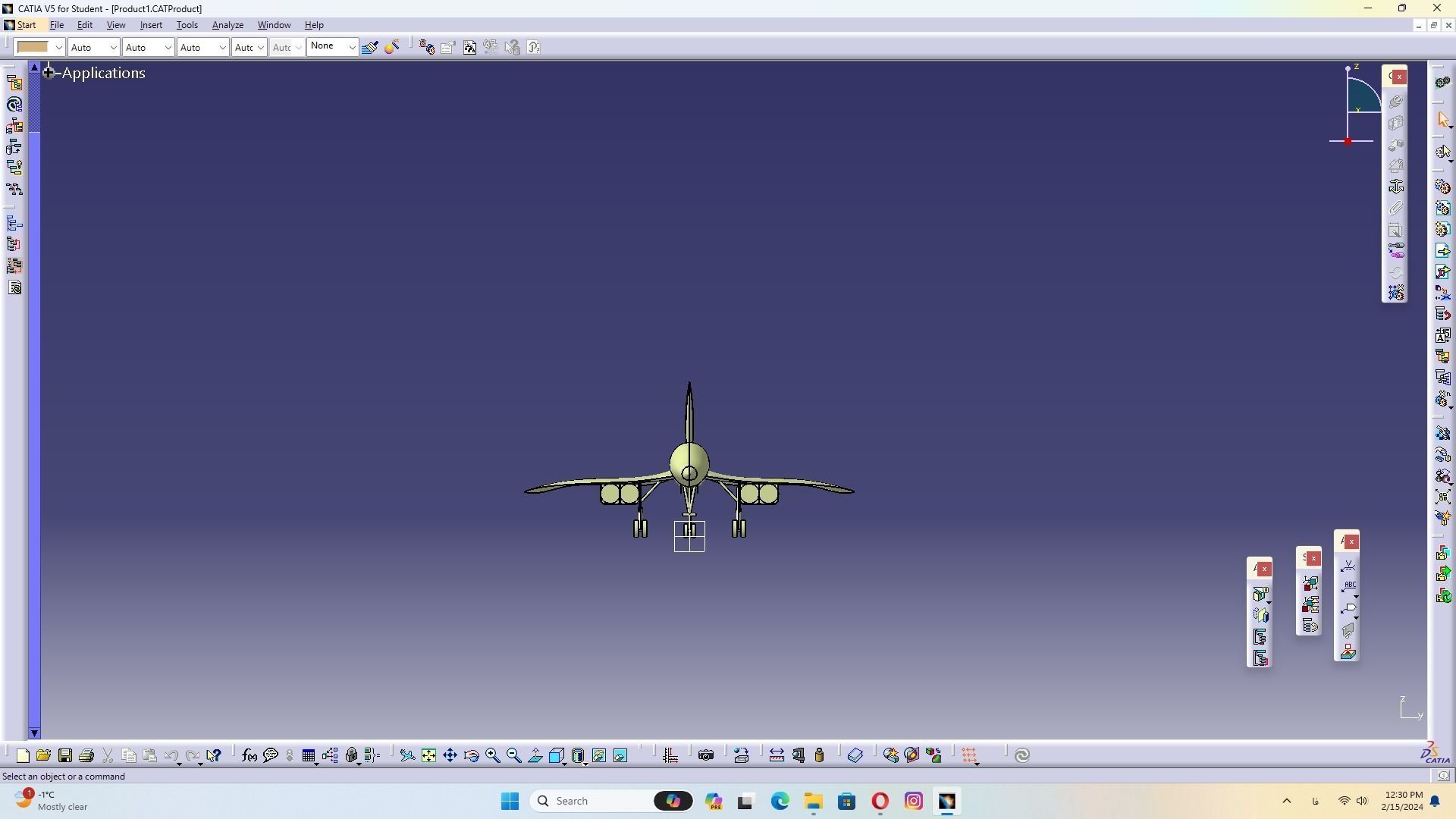This screenshot has width=1456, height=819.
Task: Expand the Applications tree node
Action: (x=49, y=73)
